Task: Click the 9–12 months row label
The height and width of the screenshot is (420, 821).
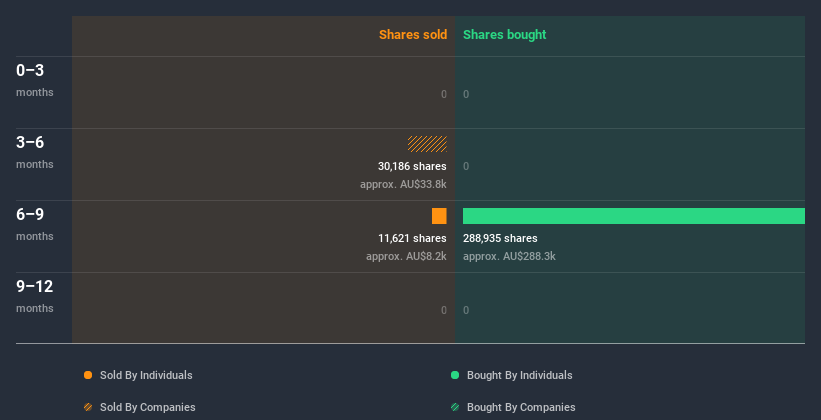Action: pos(35,296)
